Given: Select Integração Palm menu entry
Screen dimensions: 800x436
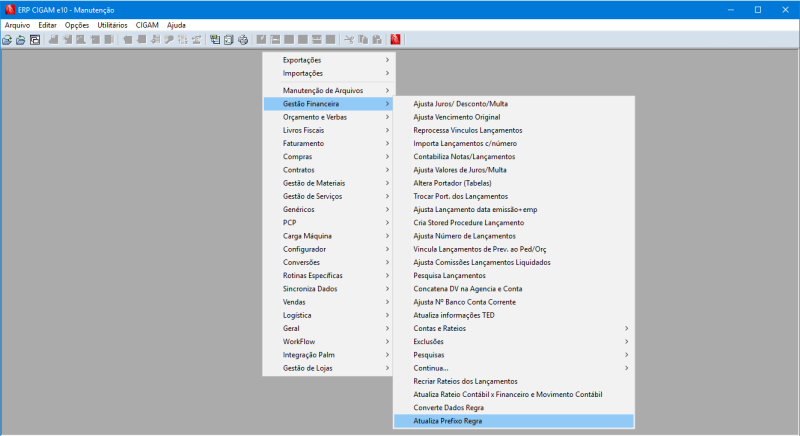Looking at the screenshot, I should click(328, 355).
